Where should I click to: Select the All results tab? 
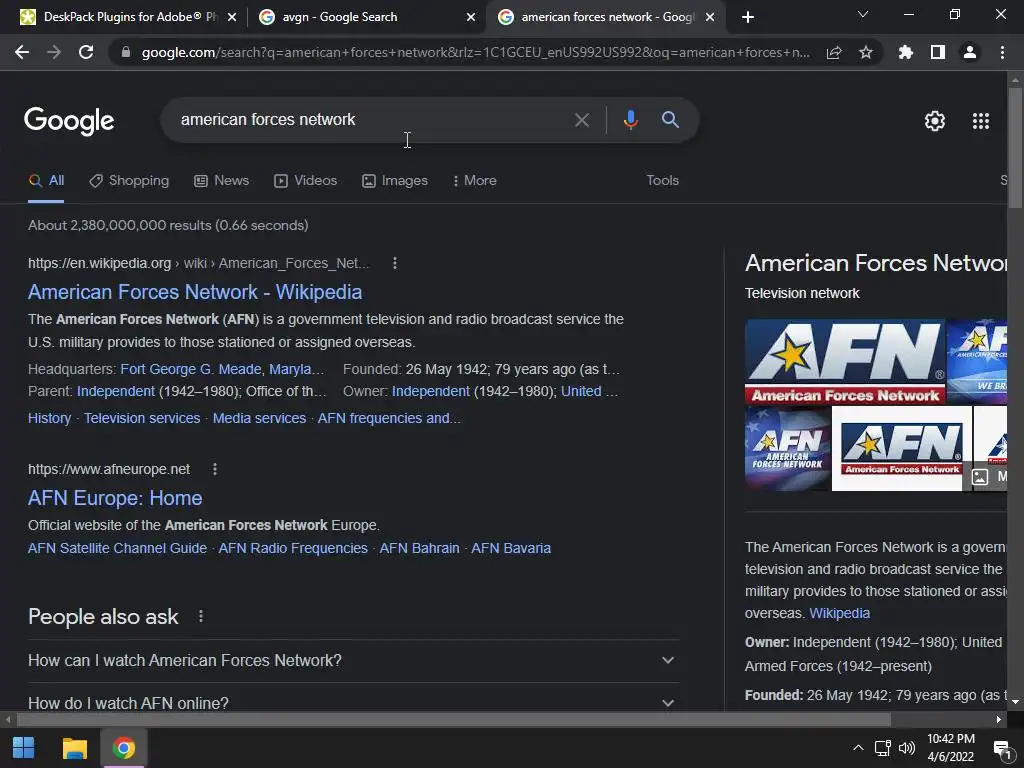point(46,181)
